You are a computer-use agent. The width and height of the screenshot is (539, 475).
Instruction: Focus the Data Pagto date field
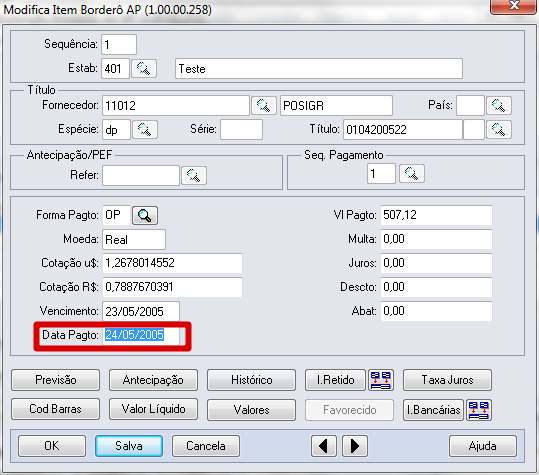coord(141,335)
